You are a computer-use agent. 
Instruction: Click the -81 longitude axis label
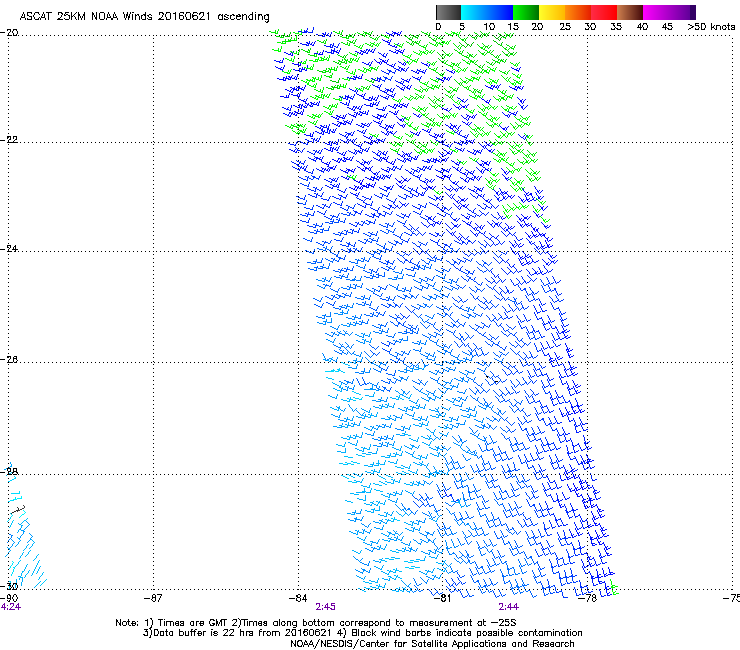coord(442,599)
